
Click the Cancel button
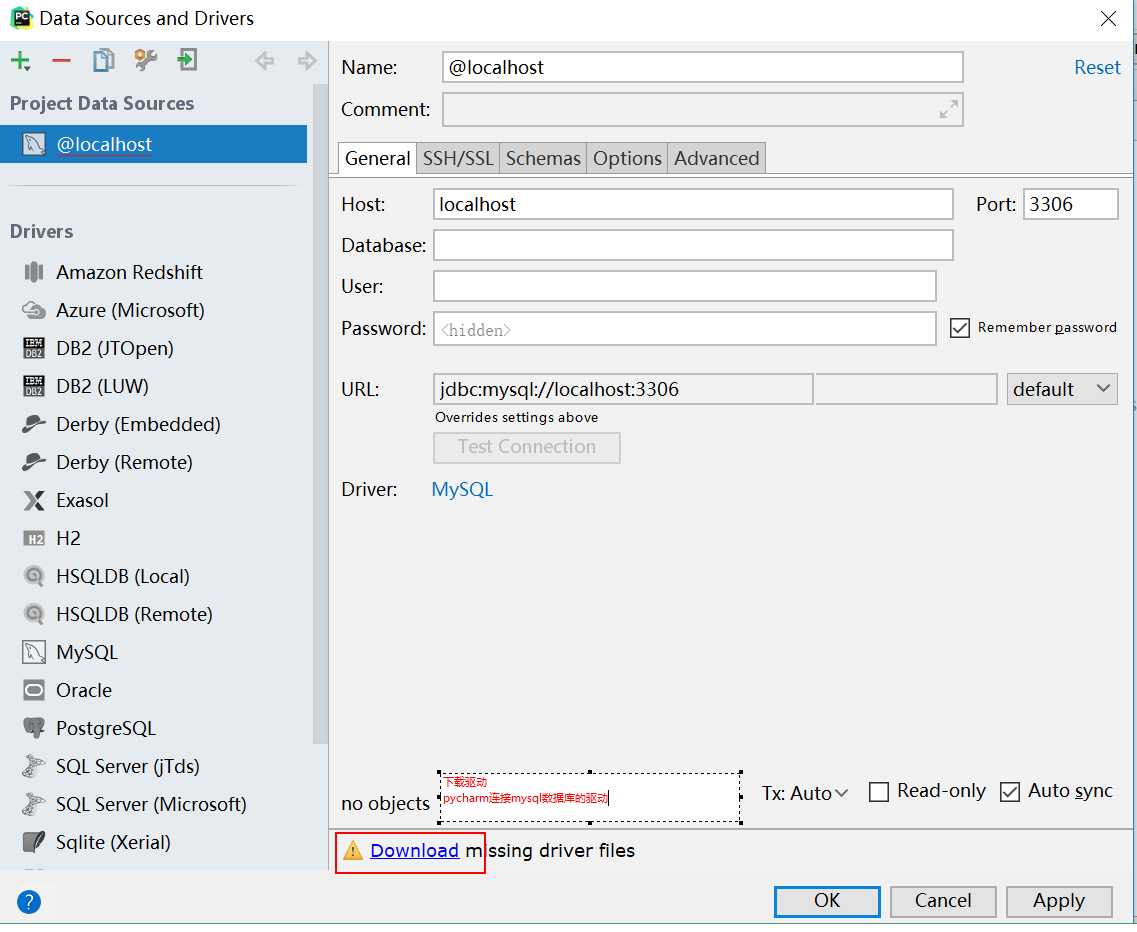[943, 902]
